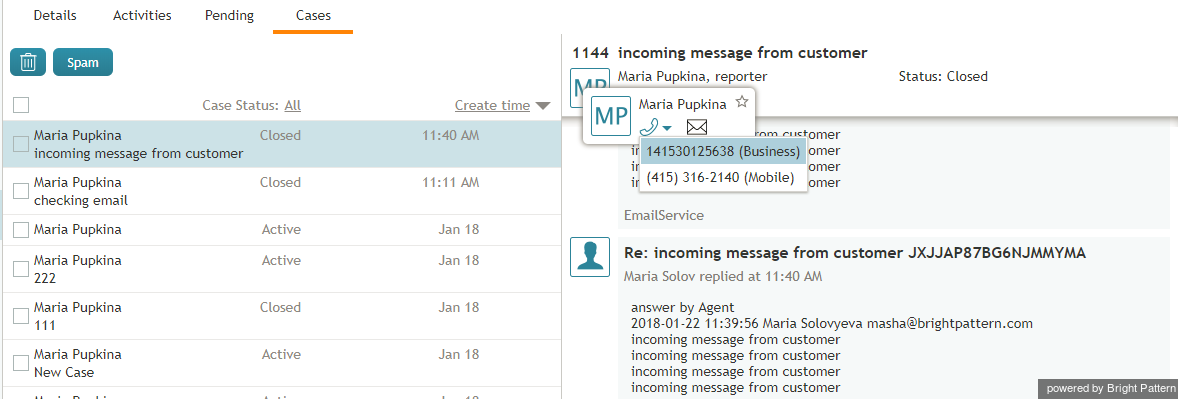The image size is (1178, 399).
Task: Click the MP avatar in contact popup
Action: [611, 116]
